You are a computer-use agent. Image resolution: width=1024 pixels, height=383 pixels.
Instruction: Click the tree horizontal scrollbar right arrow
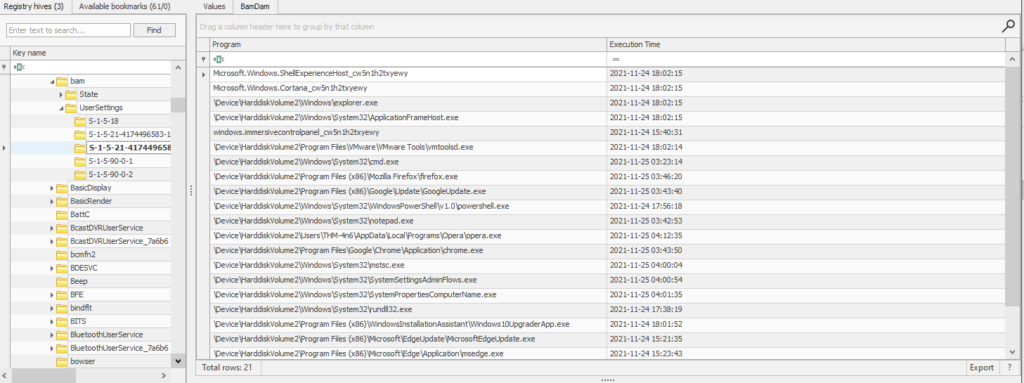tap(163, 375)
